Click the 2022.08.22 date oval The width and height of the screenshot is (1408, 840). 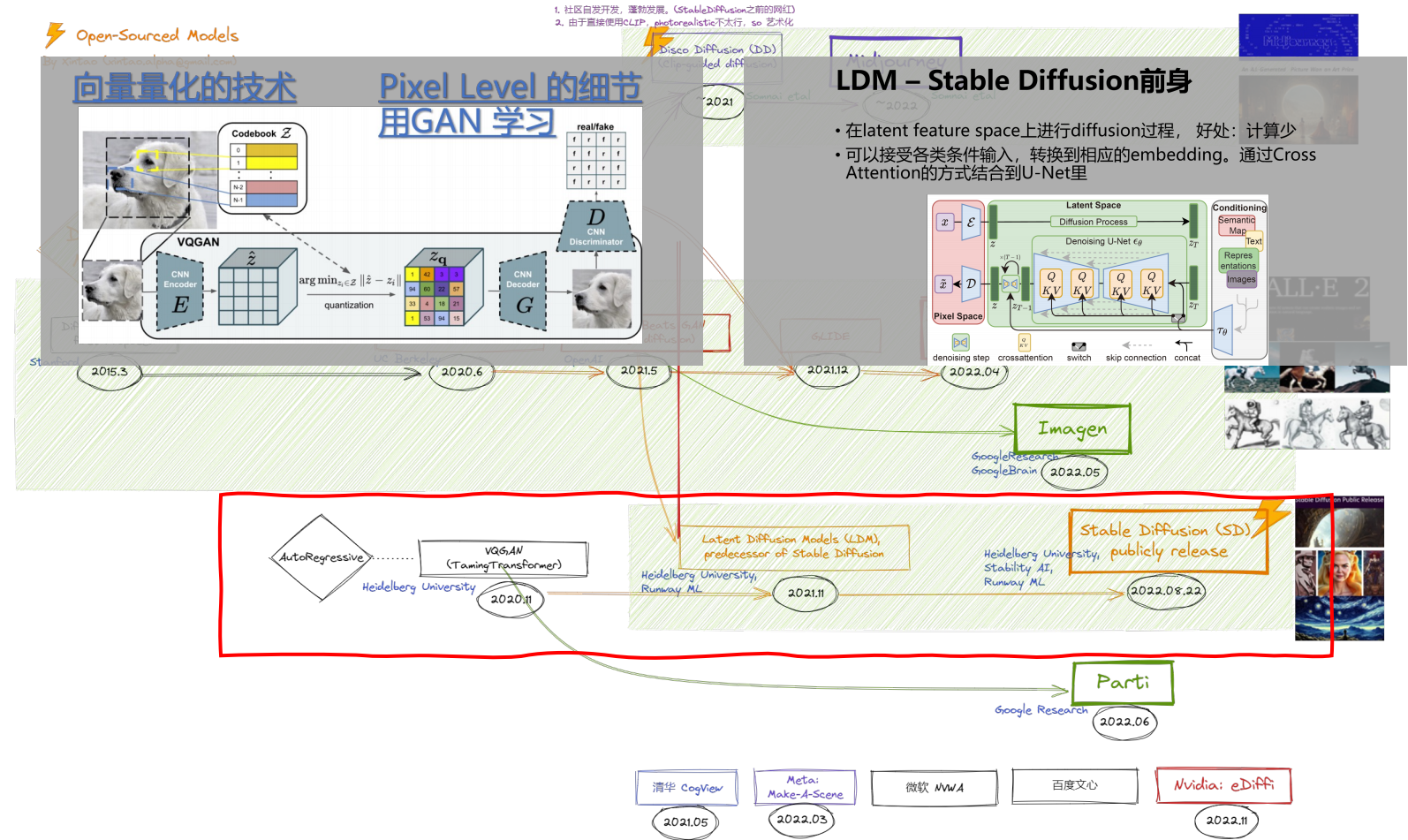1167,591
